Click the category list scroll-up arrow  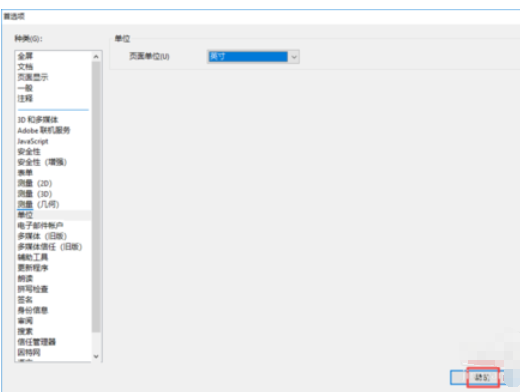[x=96, y=57]
